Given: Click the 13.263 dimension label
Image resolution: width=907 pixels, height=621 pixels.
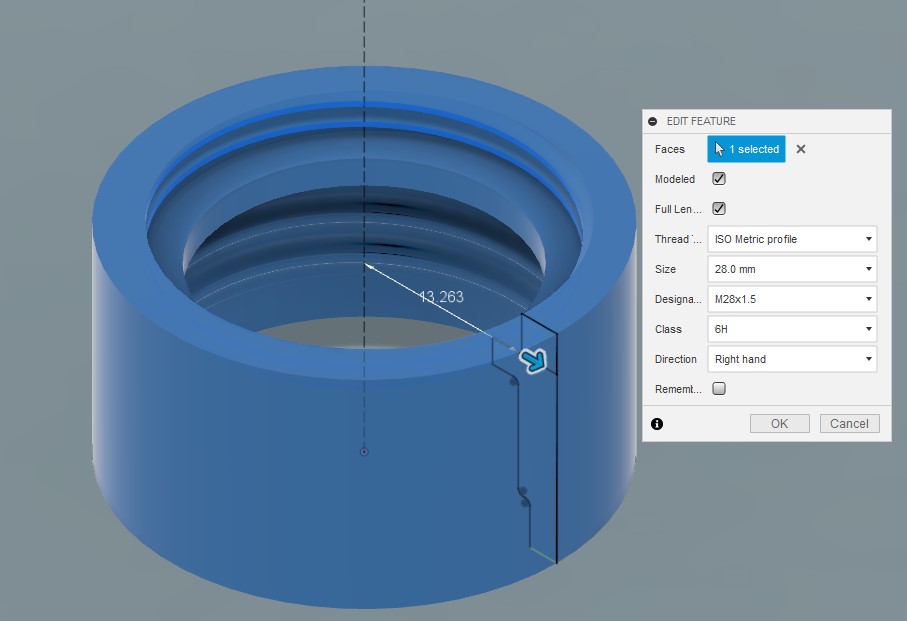Looking at the screenshot, I should tap(441, 297).
